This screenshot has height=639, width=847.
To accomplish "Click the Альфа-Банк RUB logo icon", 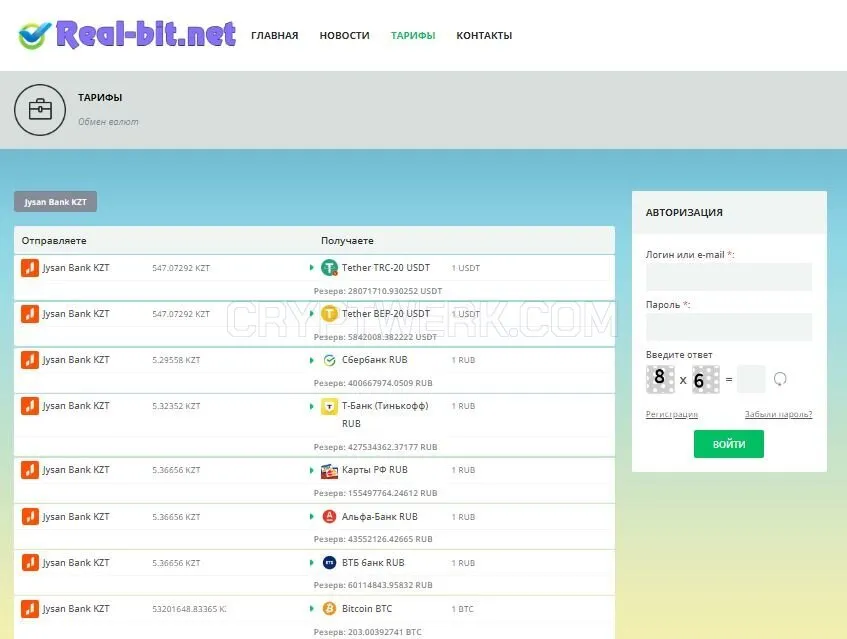I will click(329, 516).
